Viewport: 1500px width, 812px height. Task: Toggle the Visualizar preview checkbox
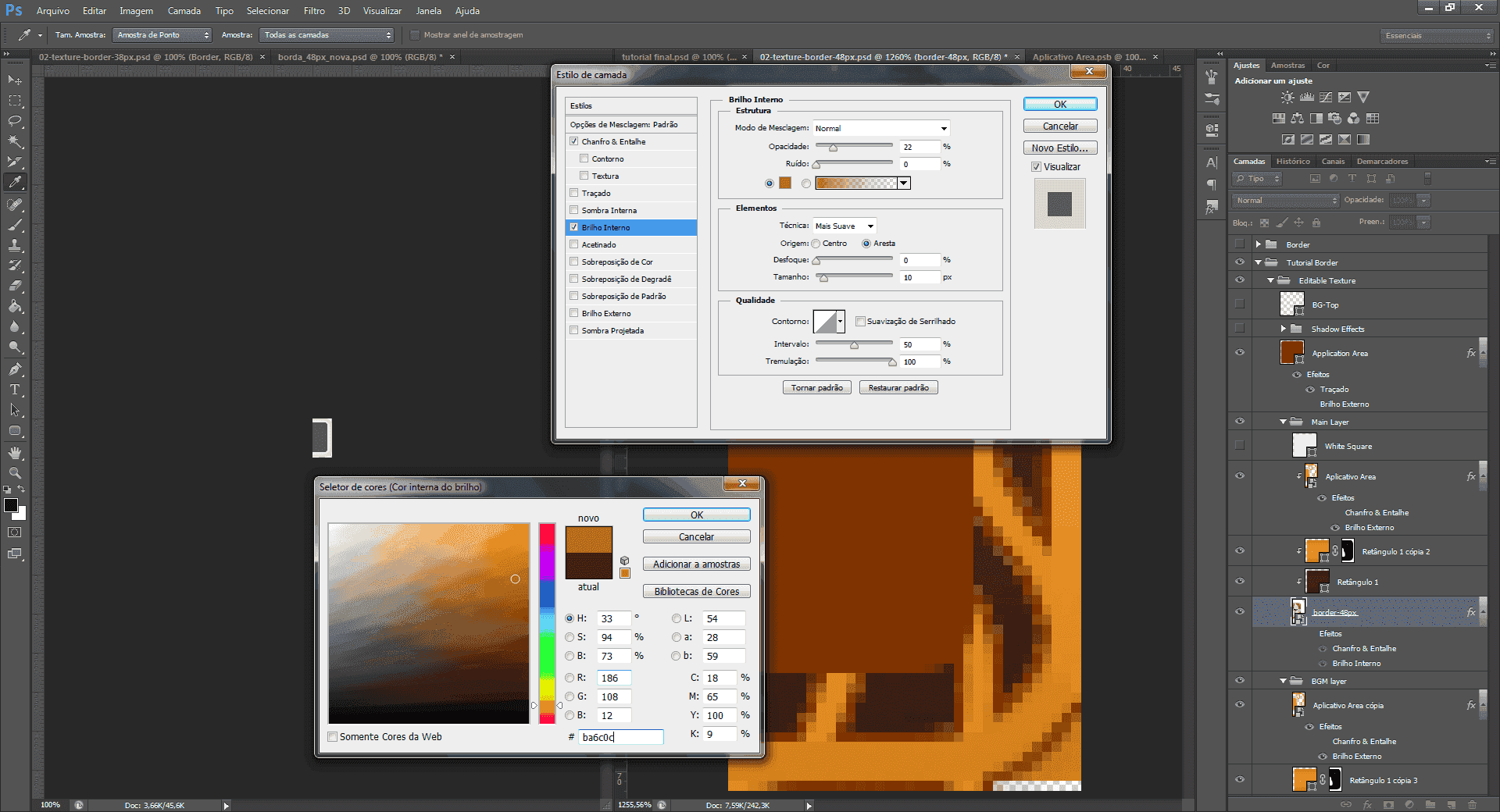(1036, 167)
